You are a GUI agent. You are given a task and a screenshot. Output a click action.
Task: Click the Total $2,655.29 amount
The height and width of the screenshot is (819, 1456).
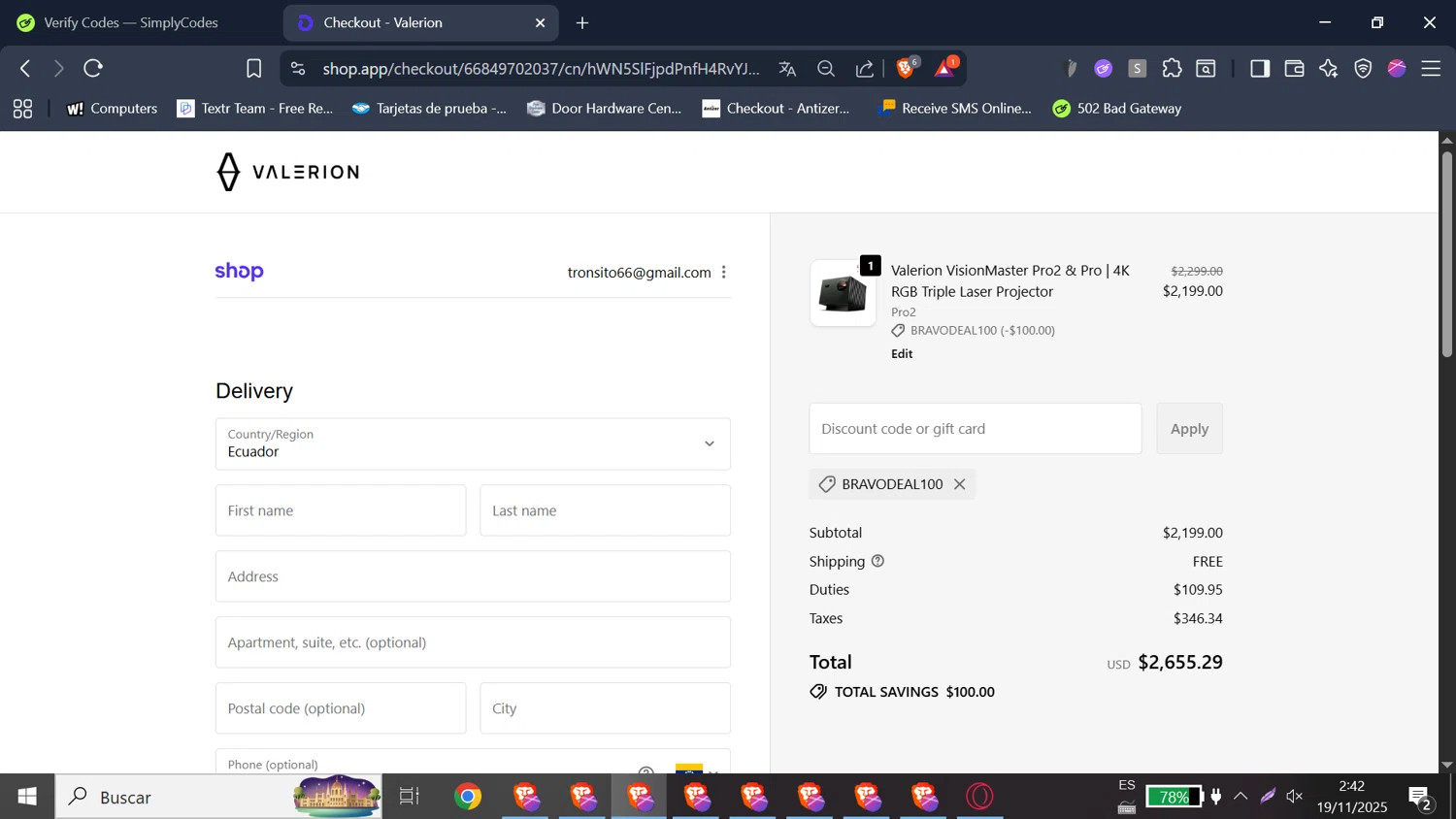(1180, 662)
